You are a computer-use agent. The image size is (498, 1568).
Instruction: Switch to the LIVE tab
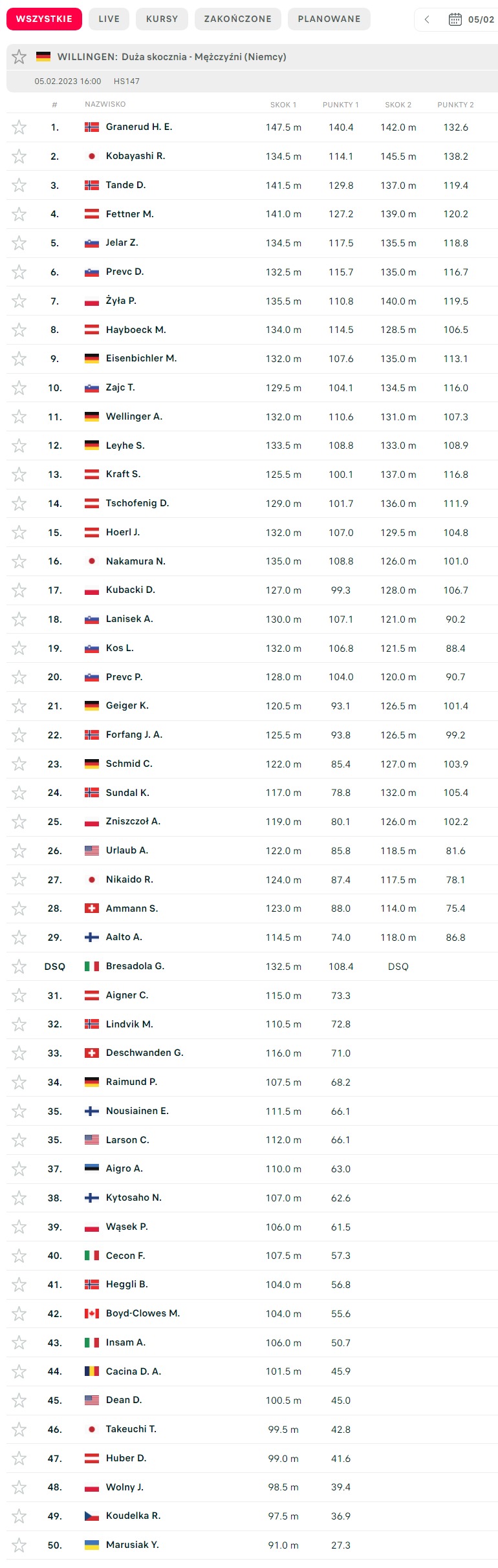click(109, 19)
